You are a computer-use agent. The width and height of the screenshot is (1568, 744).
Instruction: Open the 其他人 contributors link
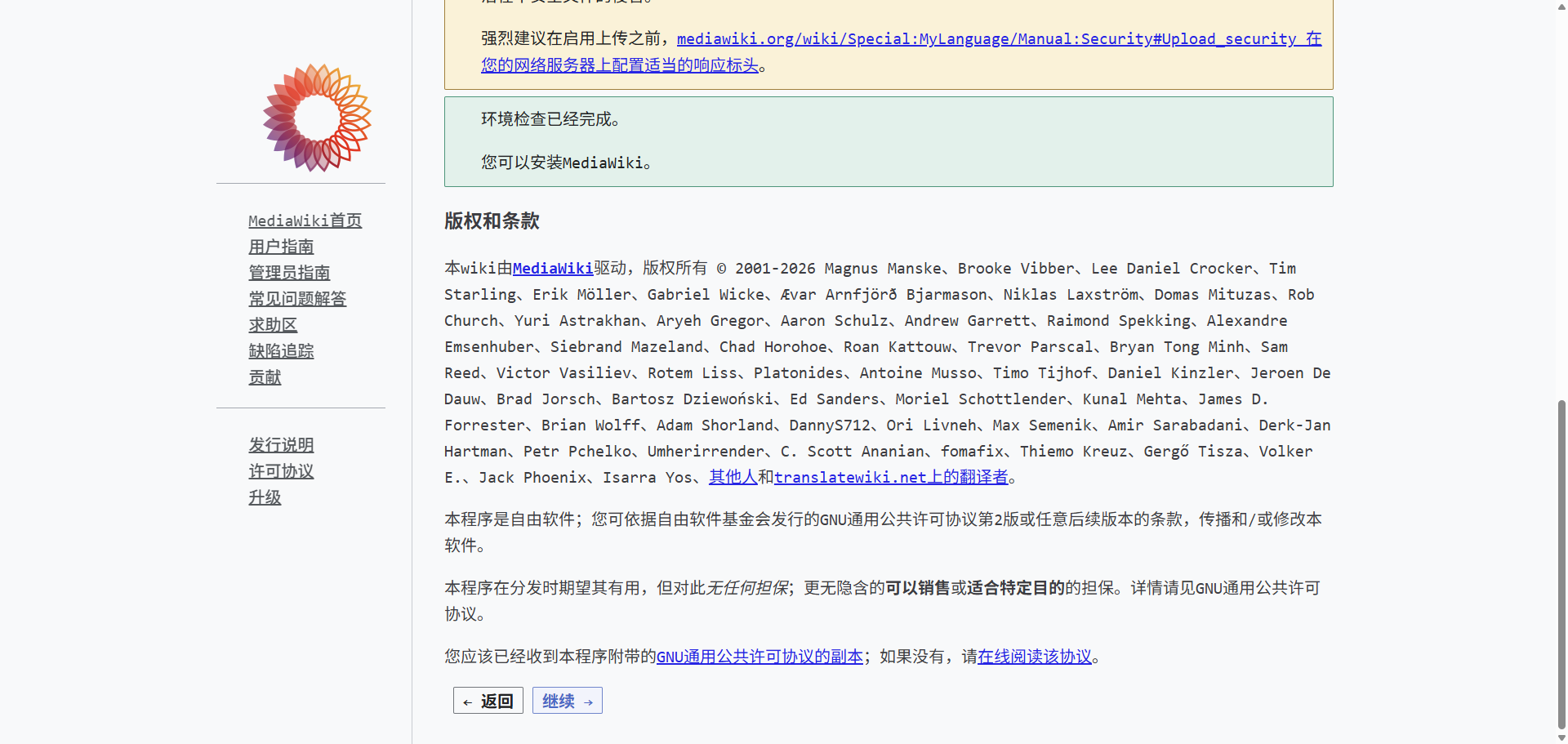coord(733,478)
